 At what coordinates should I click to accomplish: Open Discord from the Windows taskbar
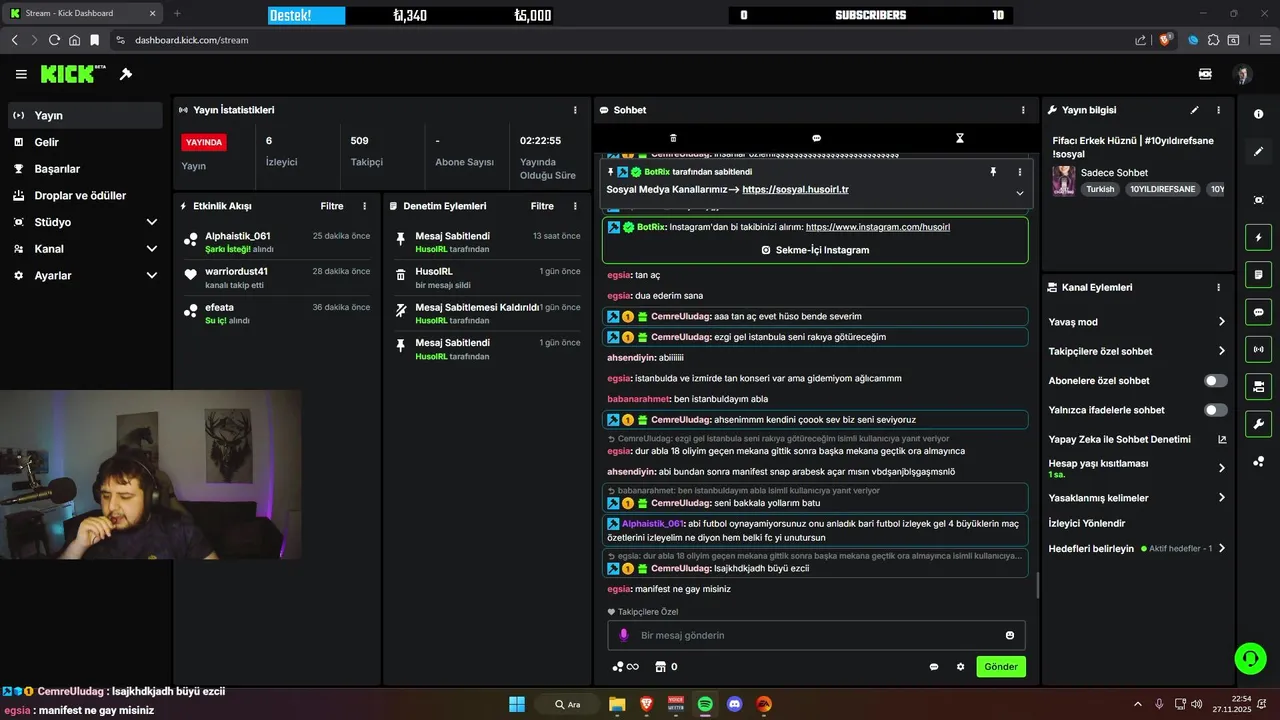click(x=735, y=704)
